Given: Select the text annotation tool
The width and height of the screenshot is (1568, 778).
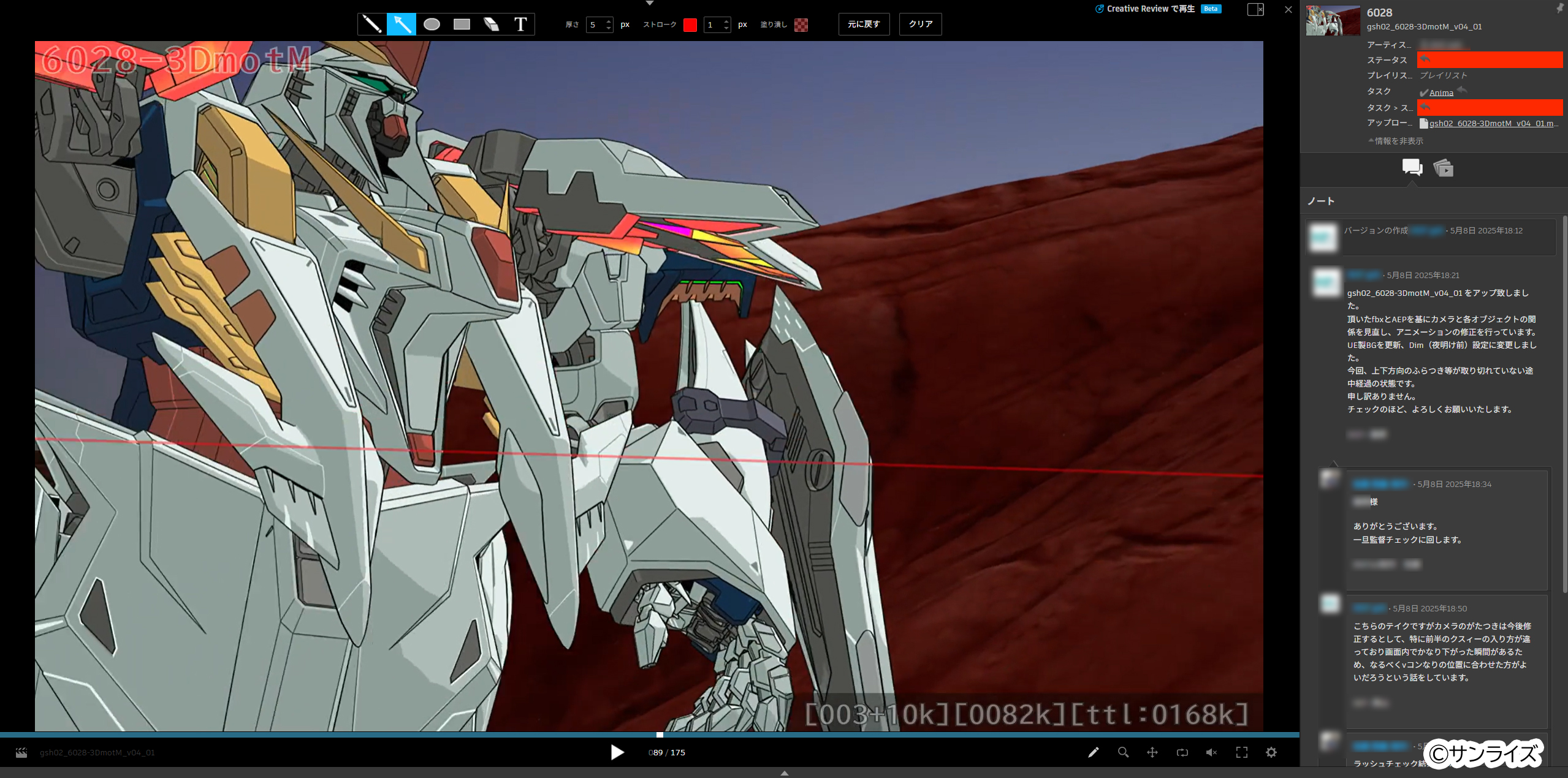Looking at the screenshot, I should pyautogui.click(x=520, y=25).
